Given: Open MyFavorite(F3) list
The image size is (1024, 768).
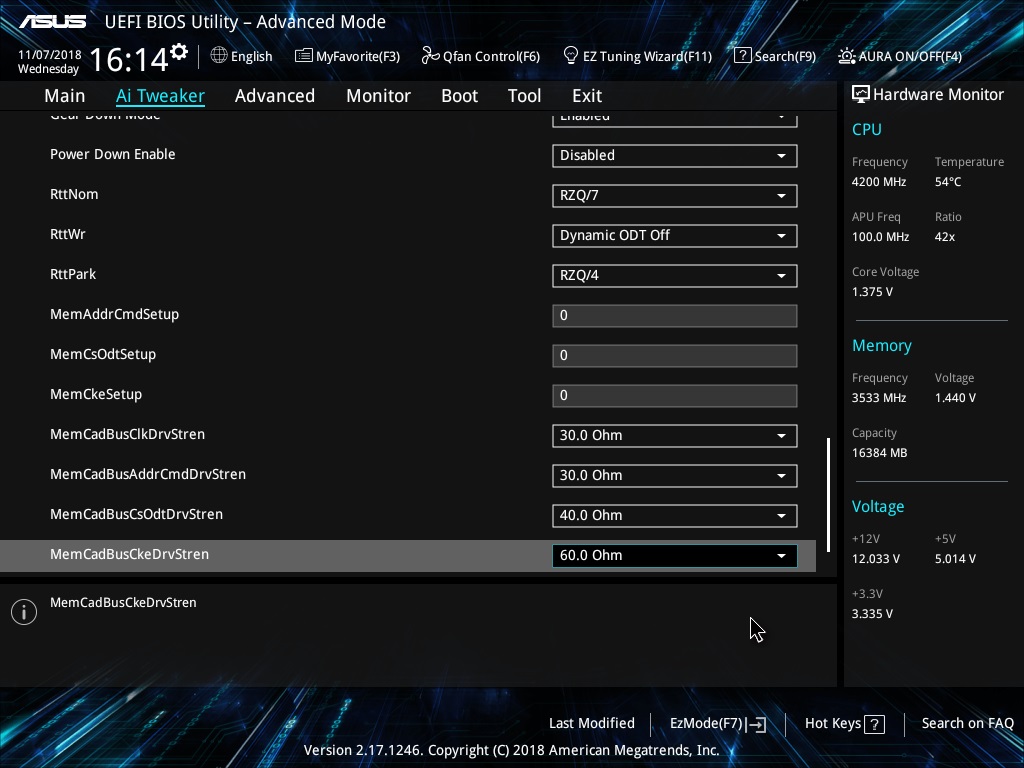Looking at the screenshot, I should pyautogui.click(x=347, y=56).
